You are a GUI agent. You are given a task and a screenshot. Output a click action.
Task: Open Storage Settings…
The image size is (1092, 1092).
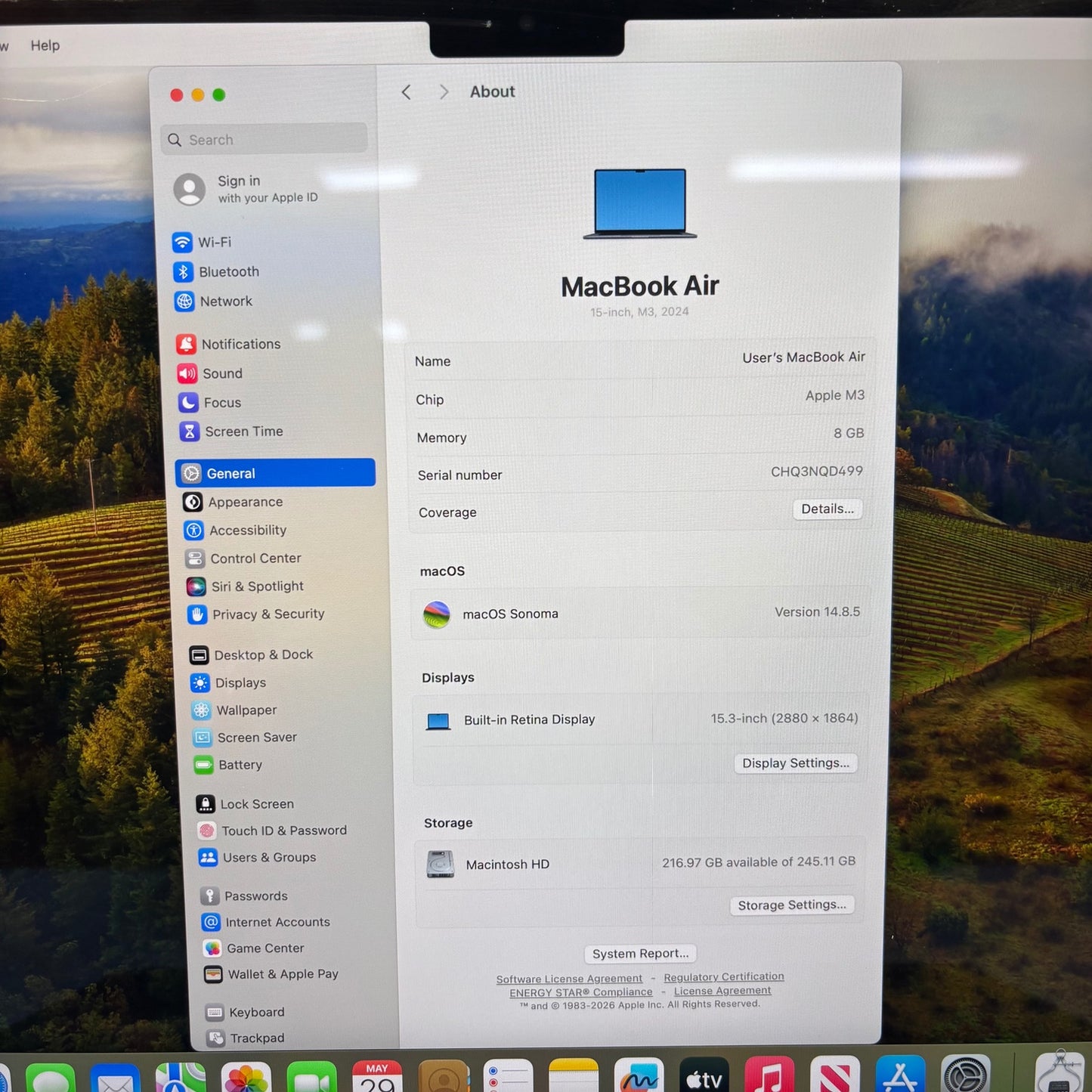792,905
